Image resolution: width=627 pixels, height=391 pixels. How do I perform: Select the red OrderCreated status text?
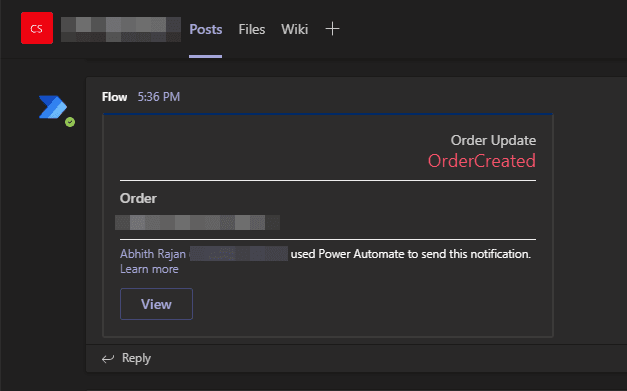point(481,161)
